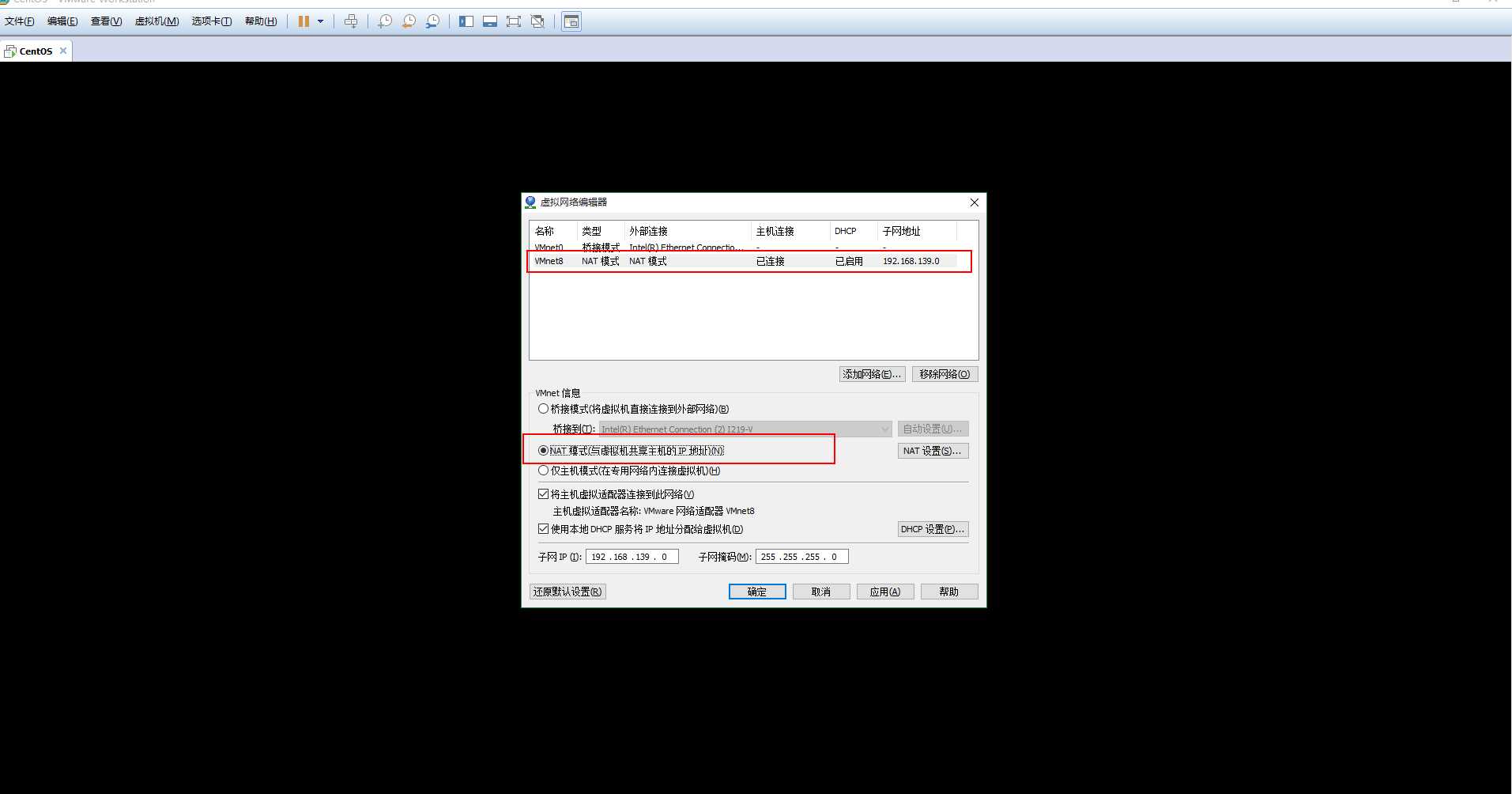Open the power options arrow beside pause
The image size is (1512, 794).
coord(320,21)
